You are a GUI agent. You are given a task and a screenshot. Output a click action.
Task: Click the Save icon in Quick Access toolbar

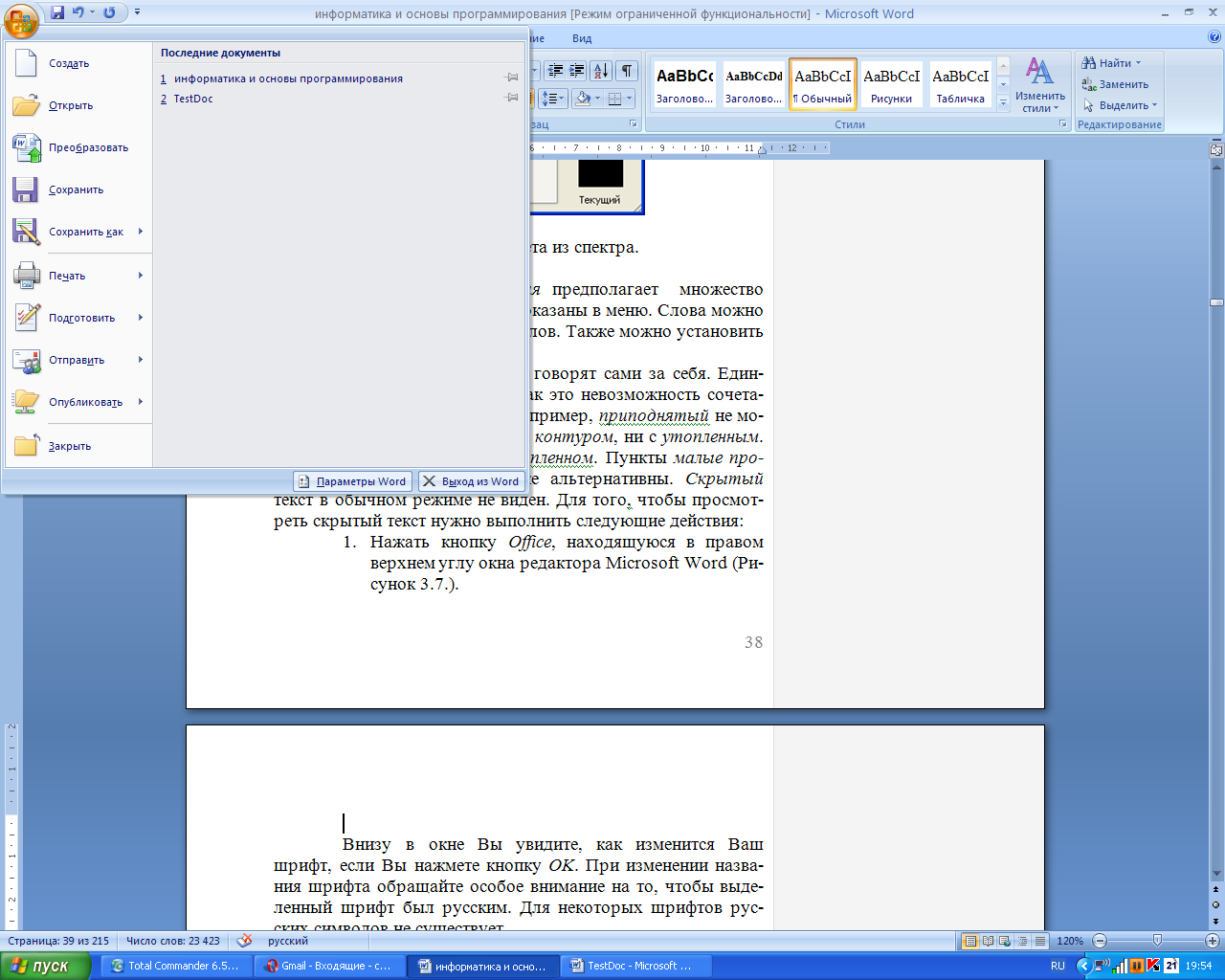pos(57,12)
